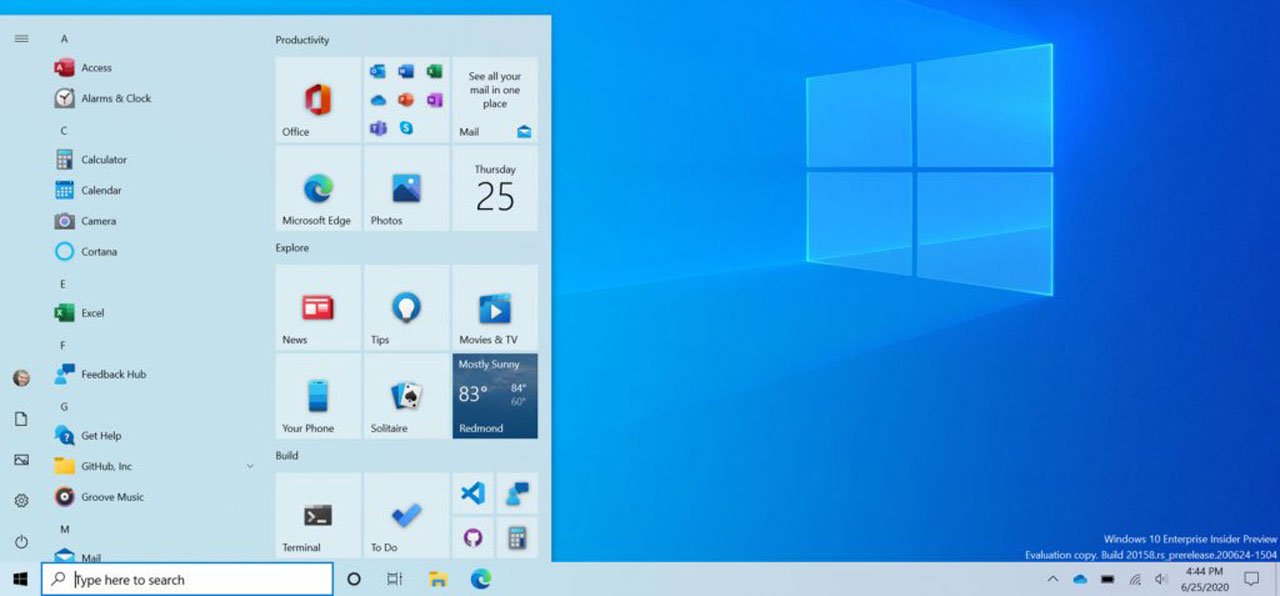Jump to letter M header
Screen dimensions: 1280x596
coord(64,529)
